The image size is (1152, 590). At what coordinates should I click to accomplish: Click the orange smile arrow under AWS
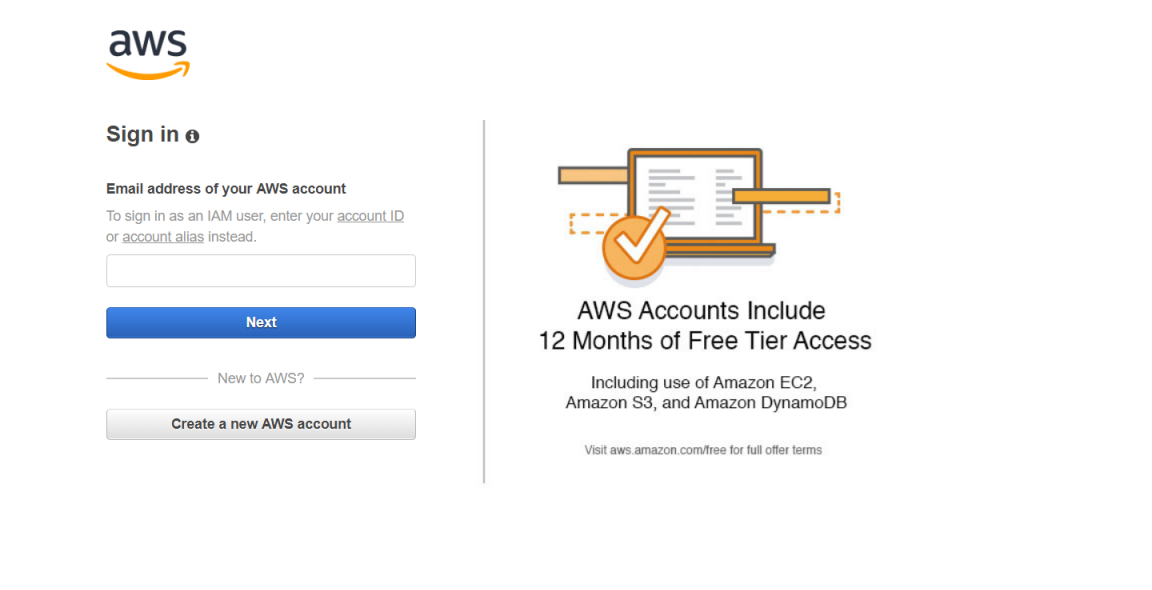tap(148, 71)
